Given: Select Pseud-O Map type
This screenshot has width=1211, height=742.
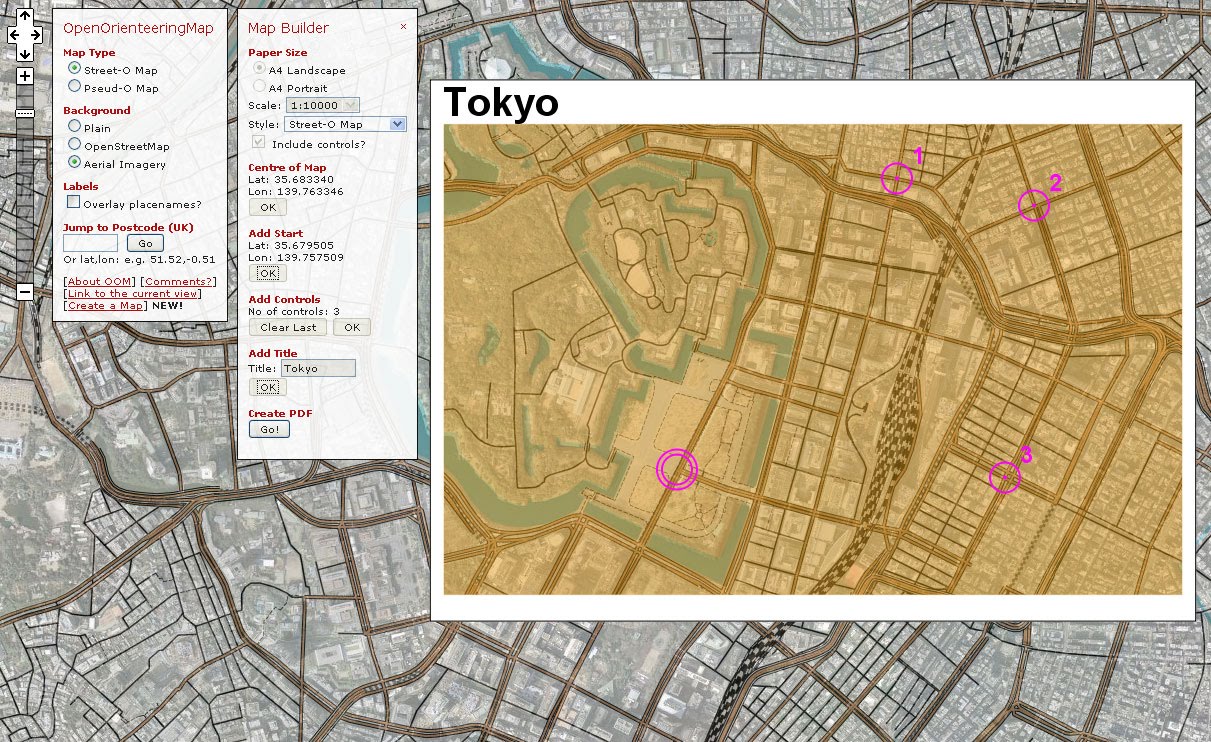Looking at the screenshot, I should coord(74,87).
